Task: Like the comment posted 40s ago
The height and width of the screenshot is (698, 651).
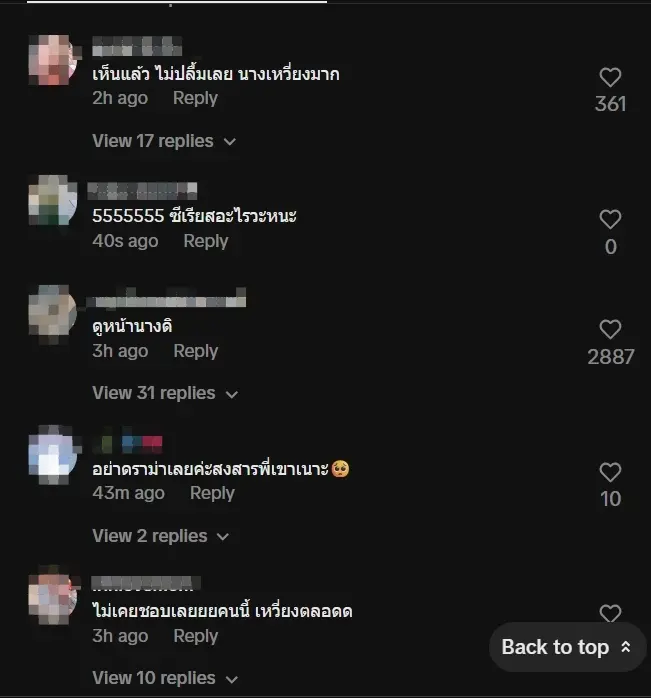Action: [x=610, y=219]
